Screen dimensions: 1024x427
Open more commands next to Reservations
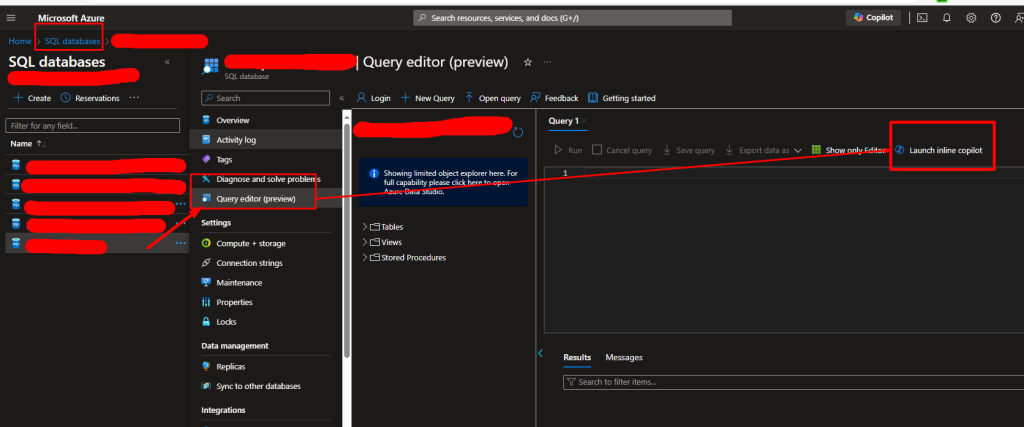pos(134,98)
